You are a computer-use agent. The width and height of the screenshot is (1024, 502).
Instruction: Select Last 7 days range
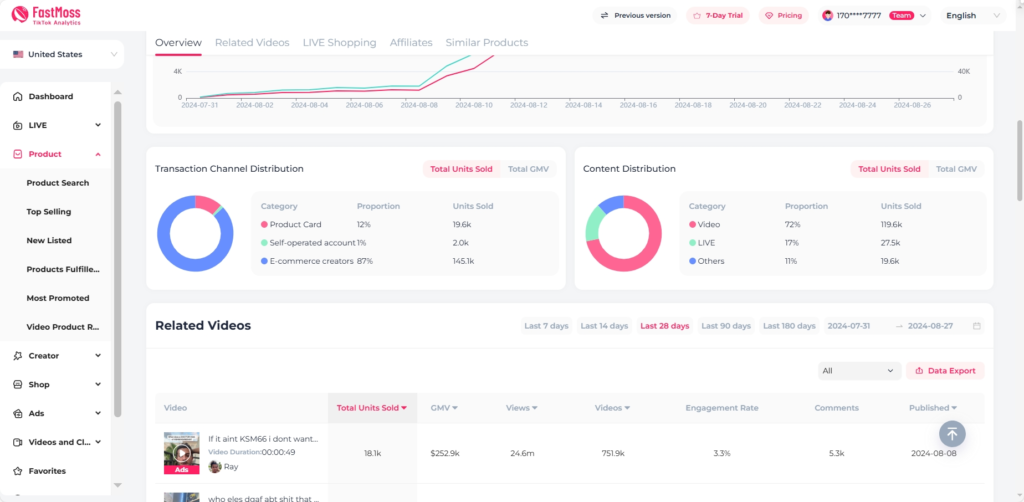546,326
